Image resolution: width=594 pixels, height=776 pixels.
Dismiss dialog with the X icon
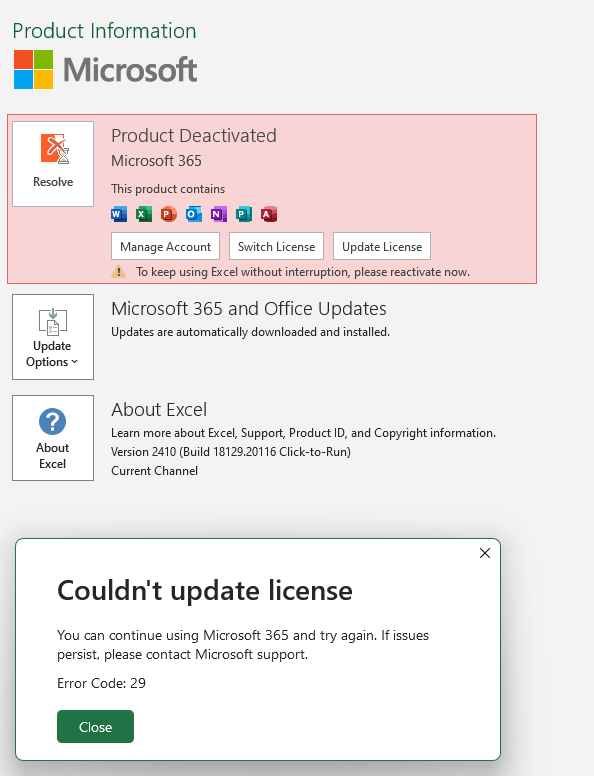485,553
